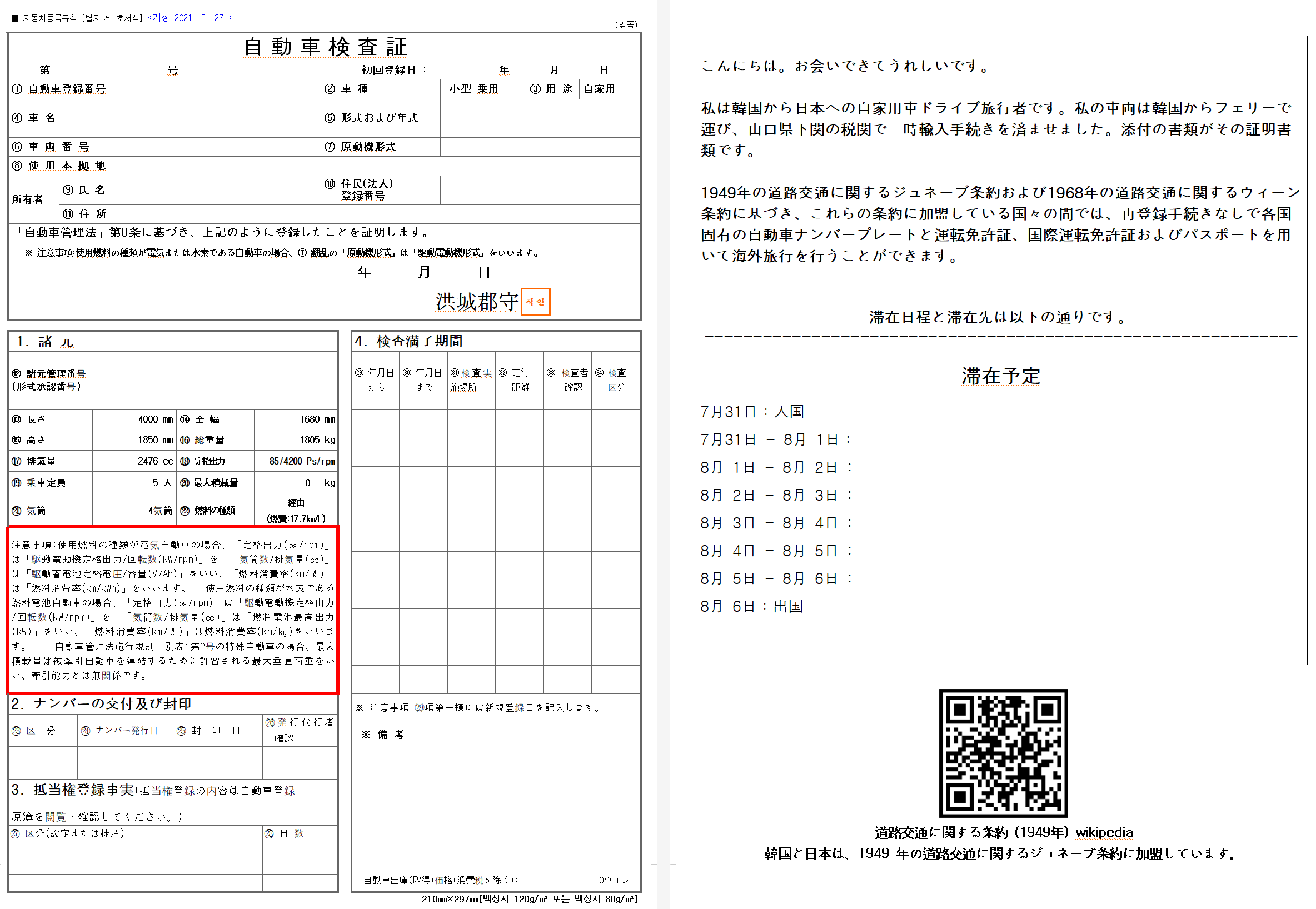The width and height of the screenshot is (1316, 909).
Task: Click the empty 車名 value field
Action: pos(234,118)
